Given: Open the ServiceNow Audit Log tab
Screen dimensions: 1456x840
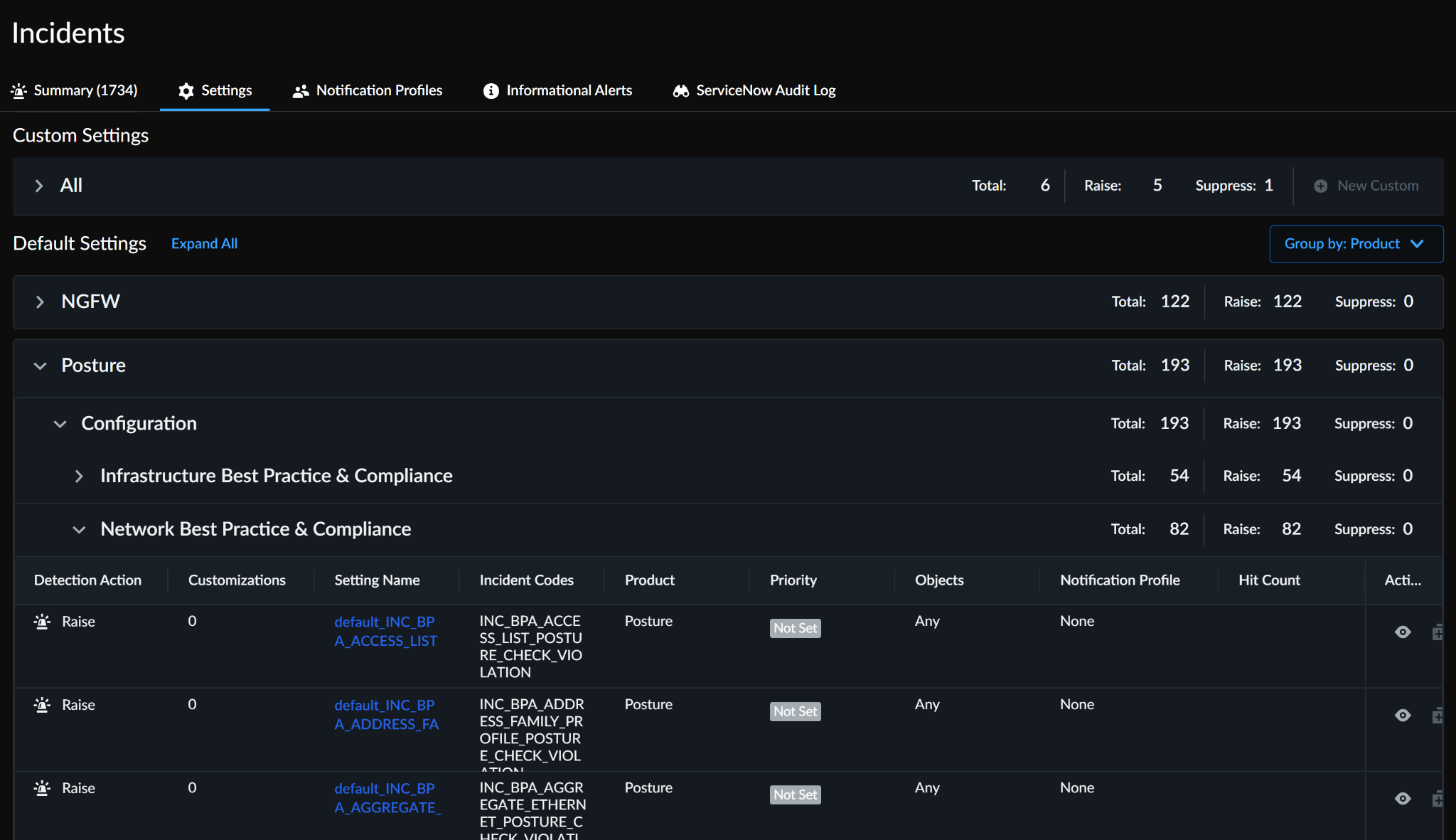Looking at the screenshot, I should tap(765, 90).
